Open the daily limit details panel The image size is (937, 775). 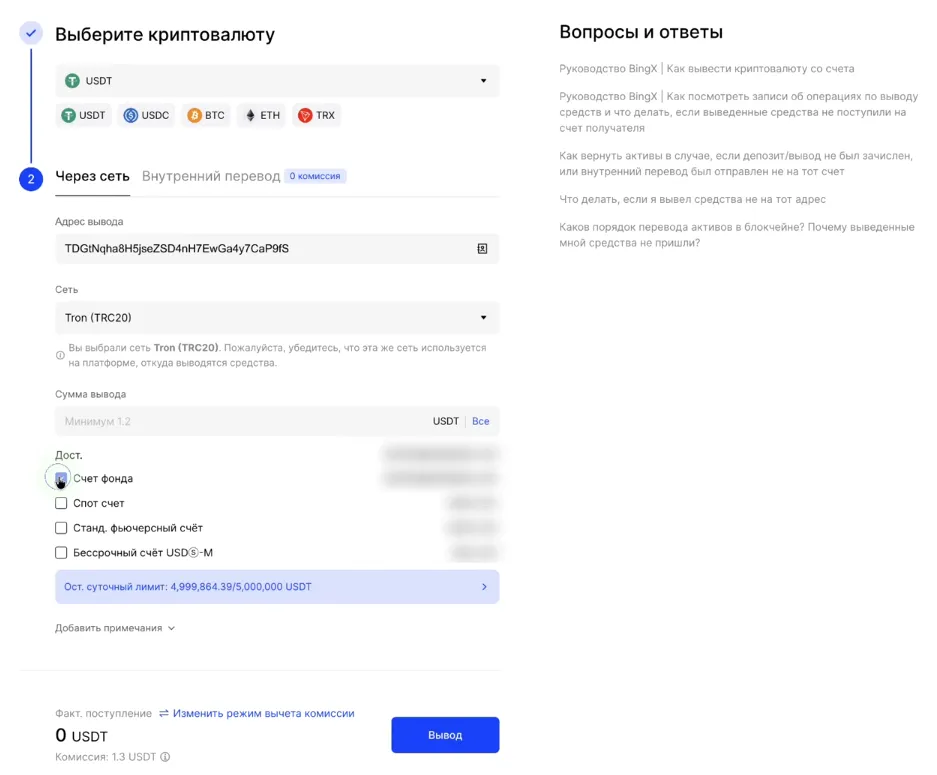[x=277, y=587]
